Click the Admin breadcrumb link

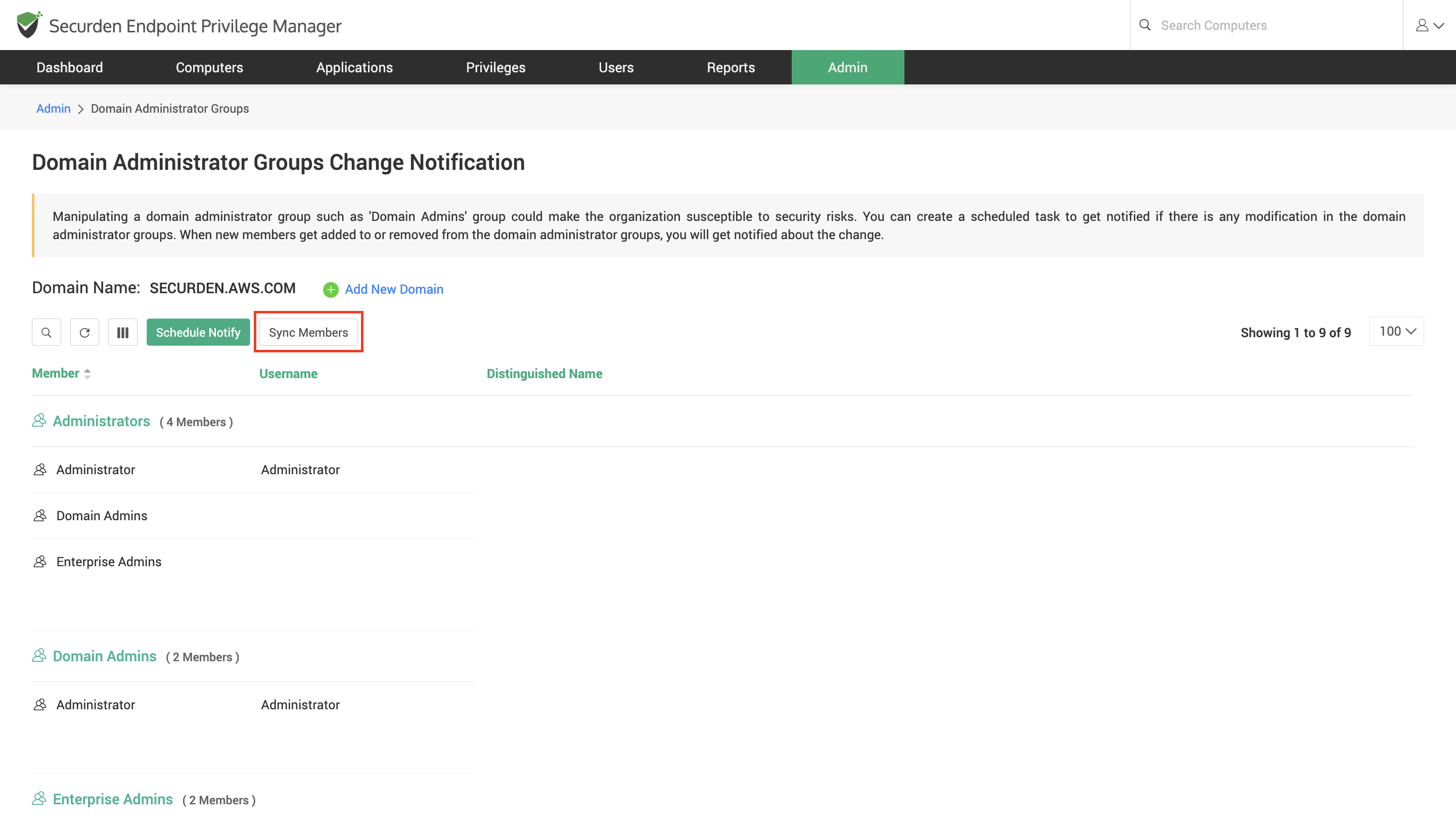(x=53, y=109)
